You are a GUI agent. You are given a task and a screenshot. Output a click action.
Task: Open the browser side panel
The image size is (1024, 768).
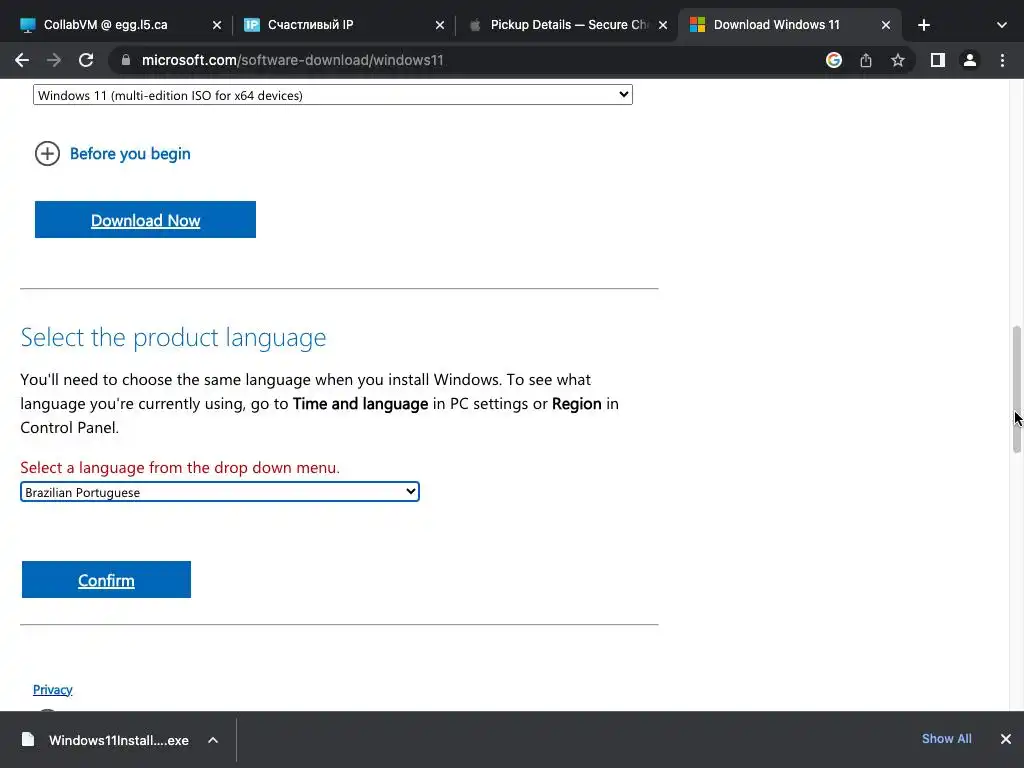(938, 60)
